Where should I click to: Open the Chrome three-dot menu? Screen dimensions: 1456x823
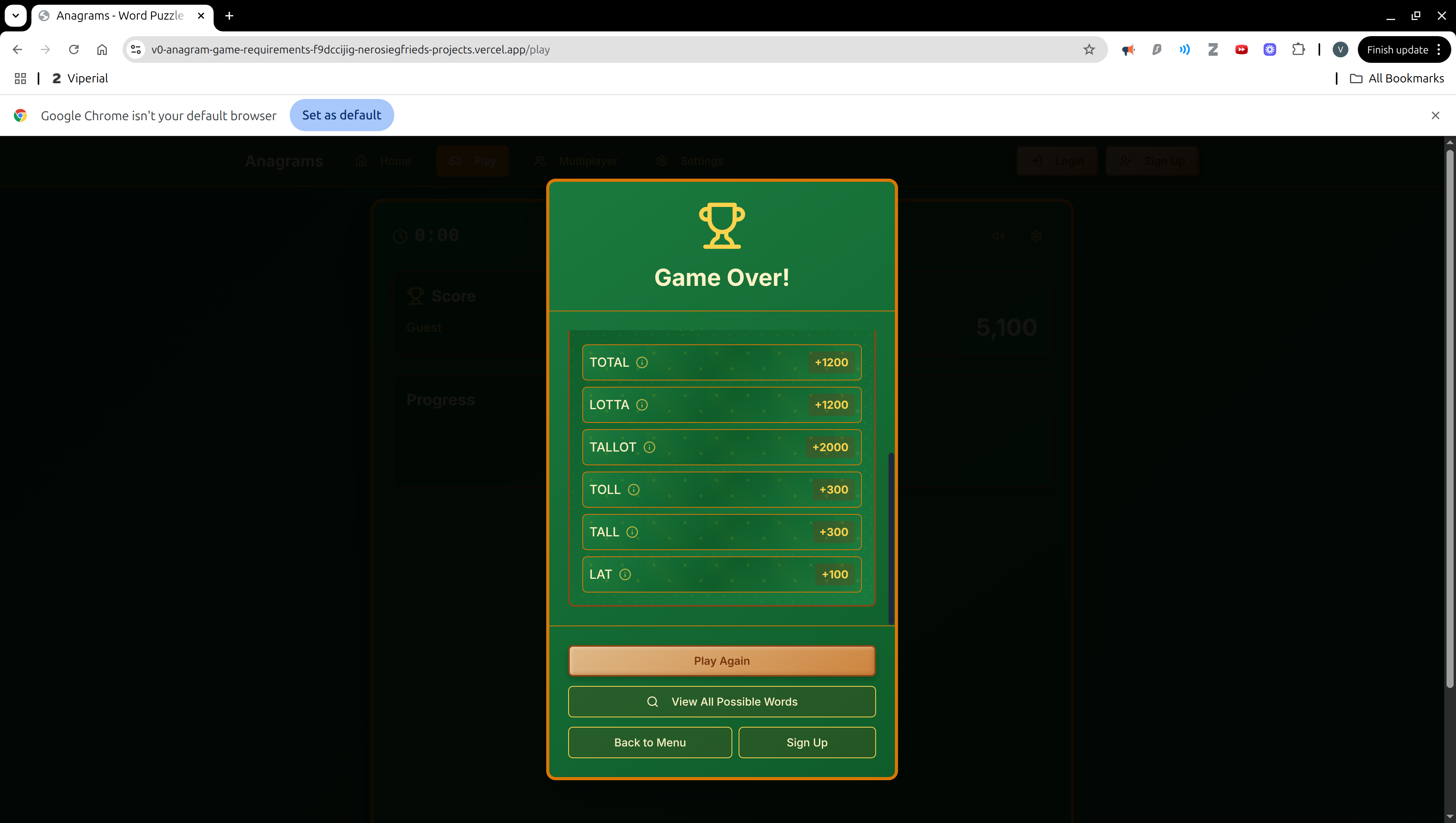[x=1438, y=50]
